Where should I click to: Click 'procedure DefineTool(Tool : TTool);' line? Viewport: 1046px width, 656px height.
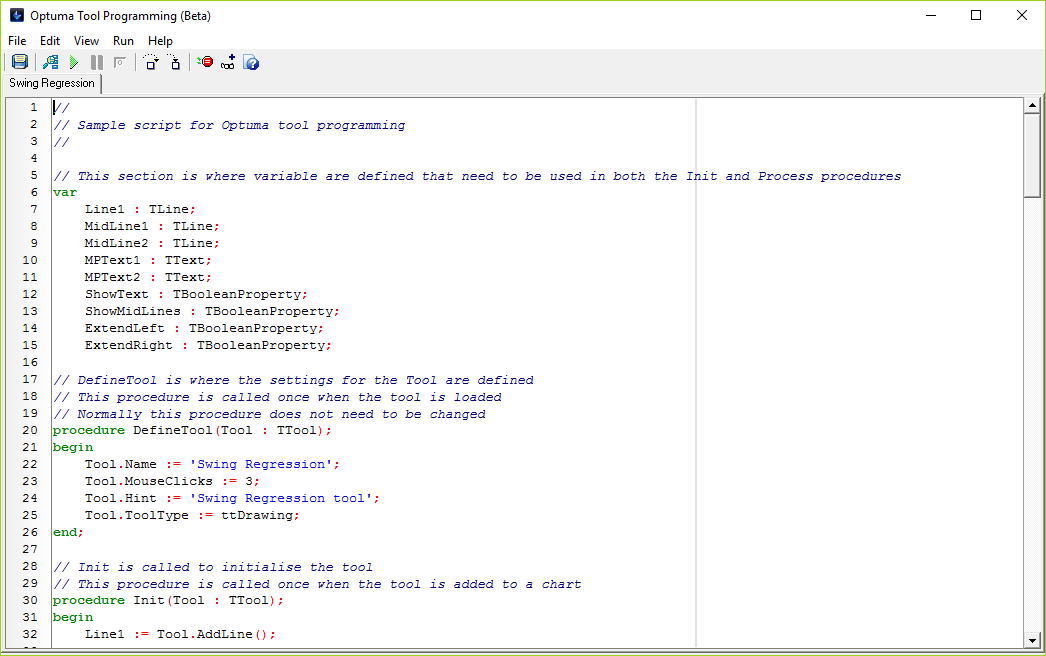pyautogui.click(x=192, y=430)
